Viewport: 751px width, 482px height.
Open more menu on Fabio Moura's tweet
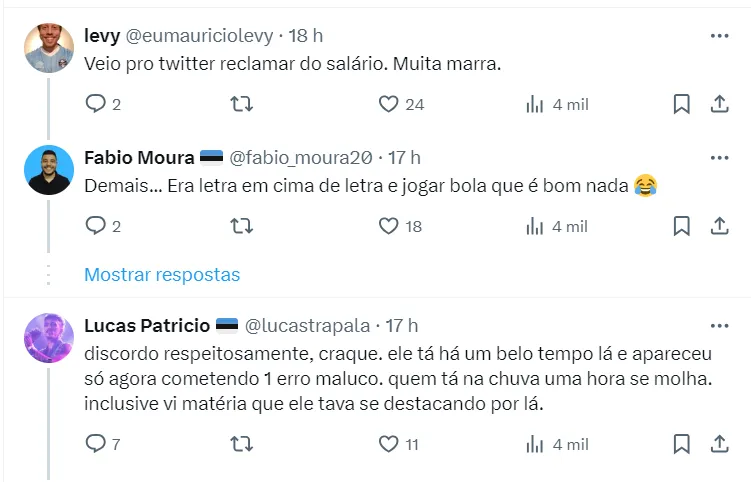click(719, 158)
